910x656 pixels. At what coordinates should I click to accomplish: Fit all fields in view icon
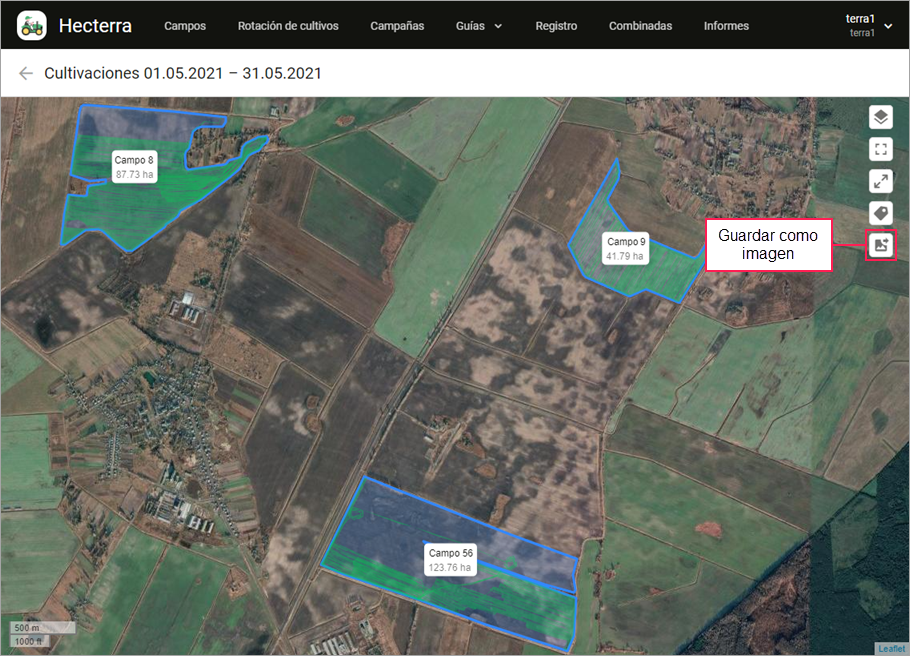(880, 149)
